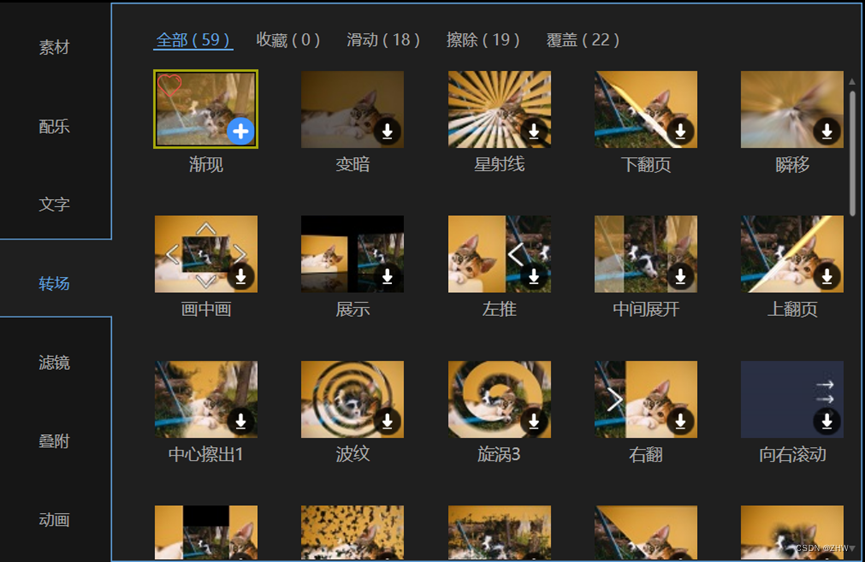Open the 滤镜 sidebar section

tap(54, 362)
